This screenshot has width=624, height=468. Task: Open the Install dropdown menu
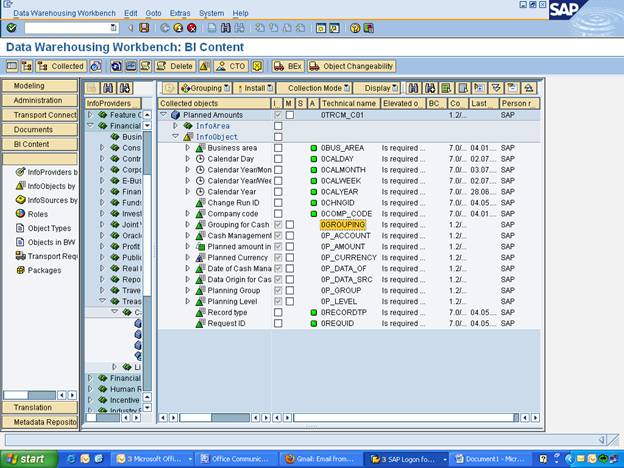pyautogui.click(x=254, y=88)
